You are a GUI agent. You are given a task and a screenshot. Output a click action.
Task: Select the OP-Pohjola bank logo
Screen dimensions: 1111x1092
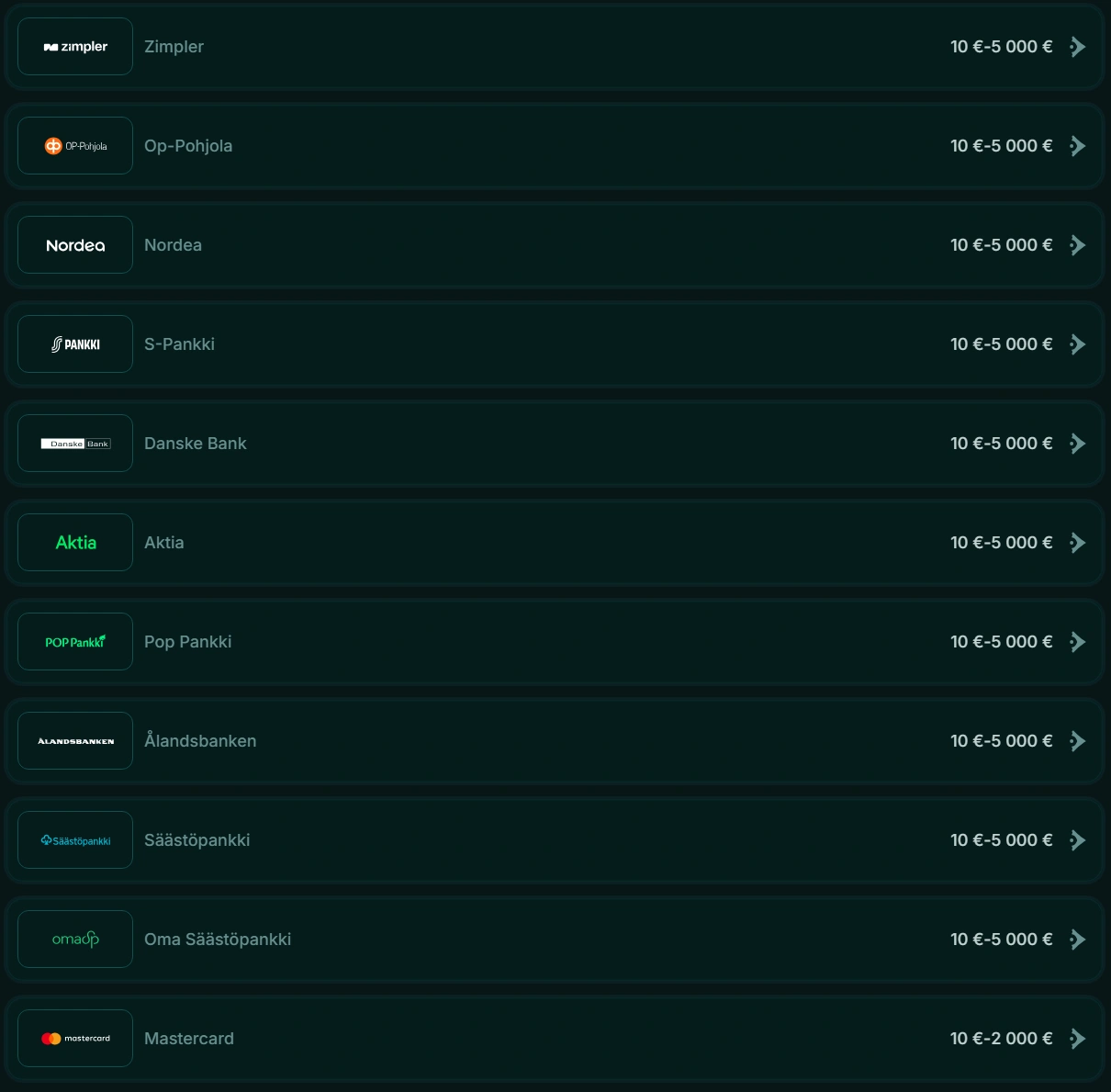pyautogui.click(x=75, y=146)
